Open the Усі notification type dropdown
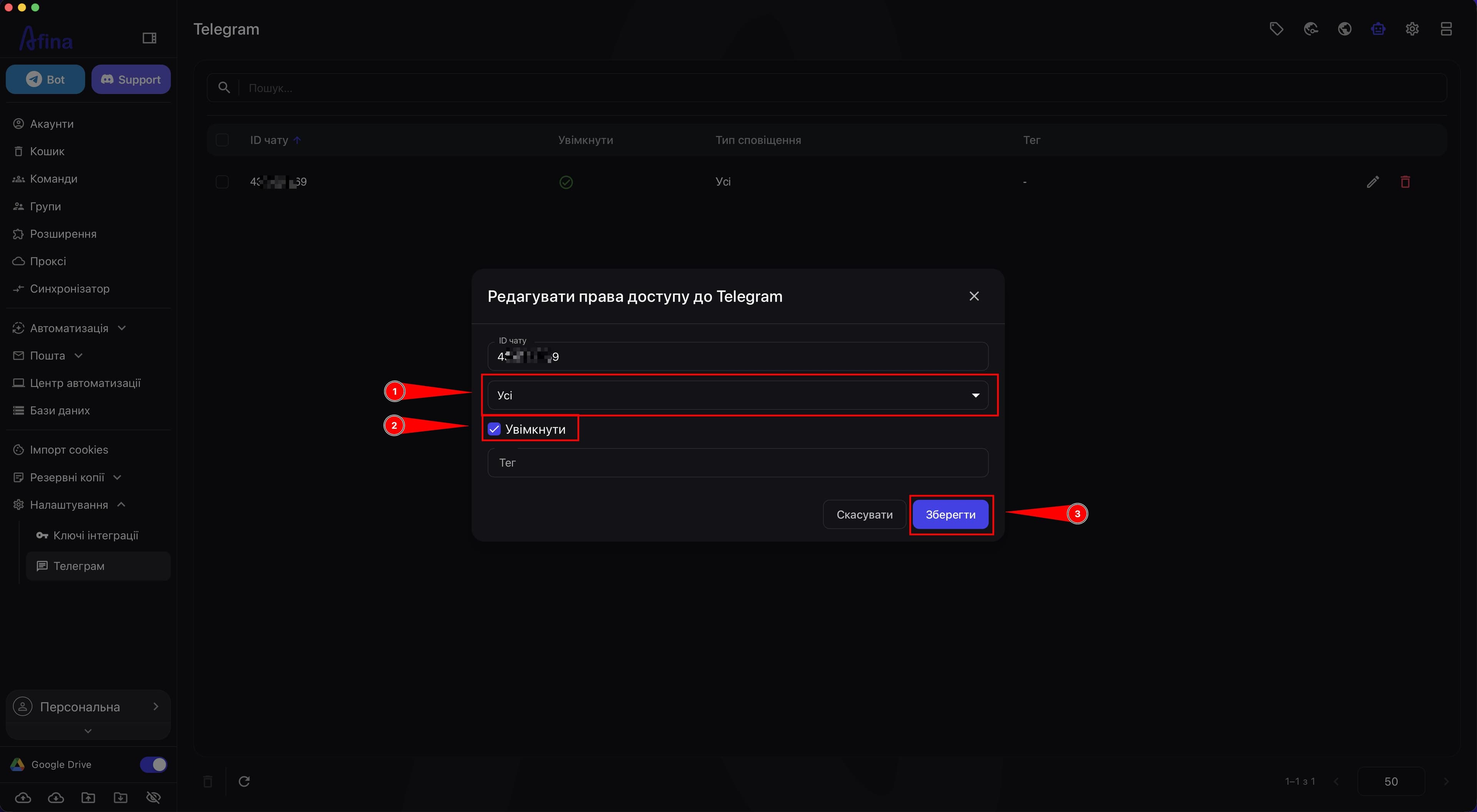This screenshot has height=812, width=1477. point(738,395)
